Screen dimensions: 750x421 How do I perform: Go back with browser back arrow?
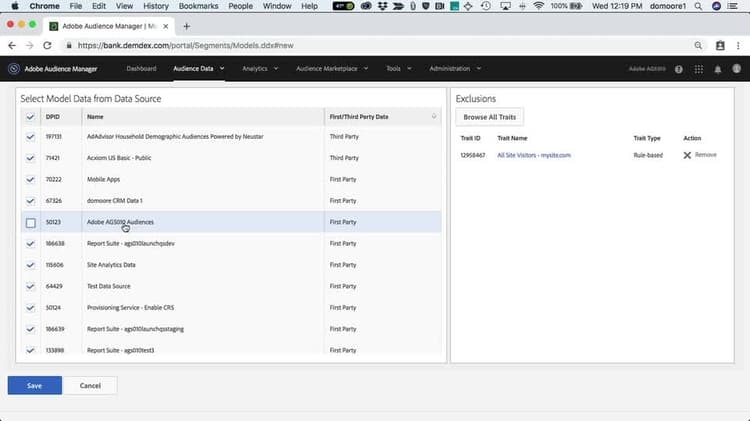tap(12, 45)
